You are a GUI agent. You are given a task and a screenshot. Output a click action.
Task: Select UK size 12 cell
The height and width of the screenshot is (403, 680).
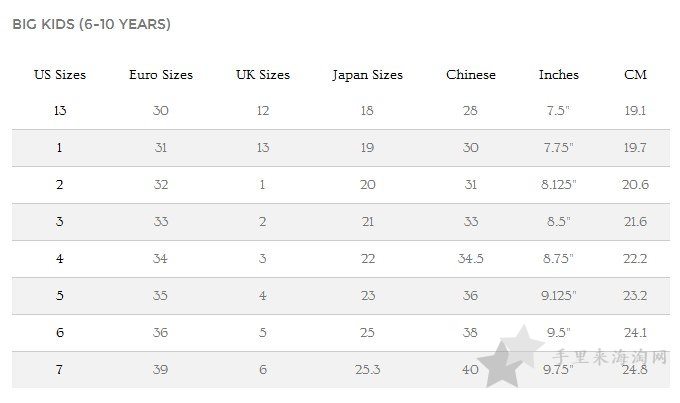[263, 111]
